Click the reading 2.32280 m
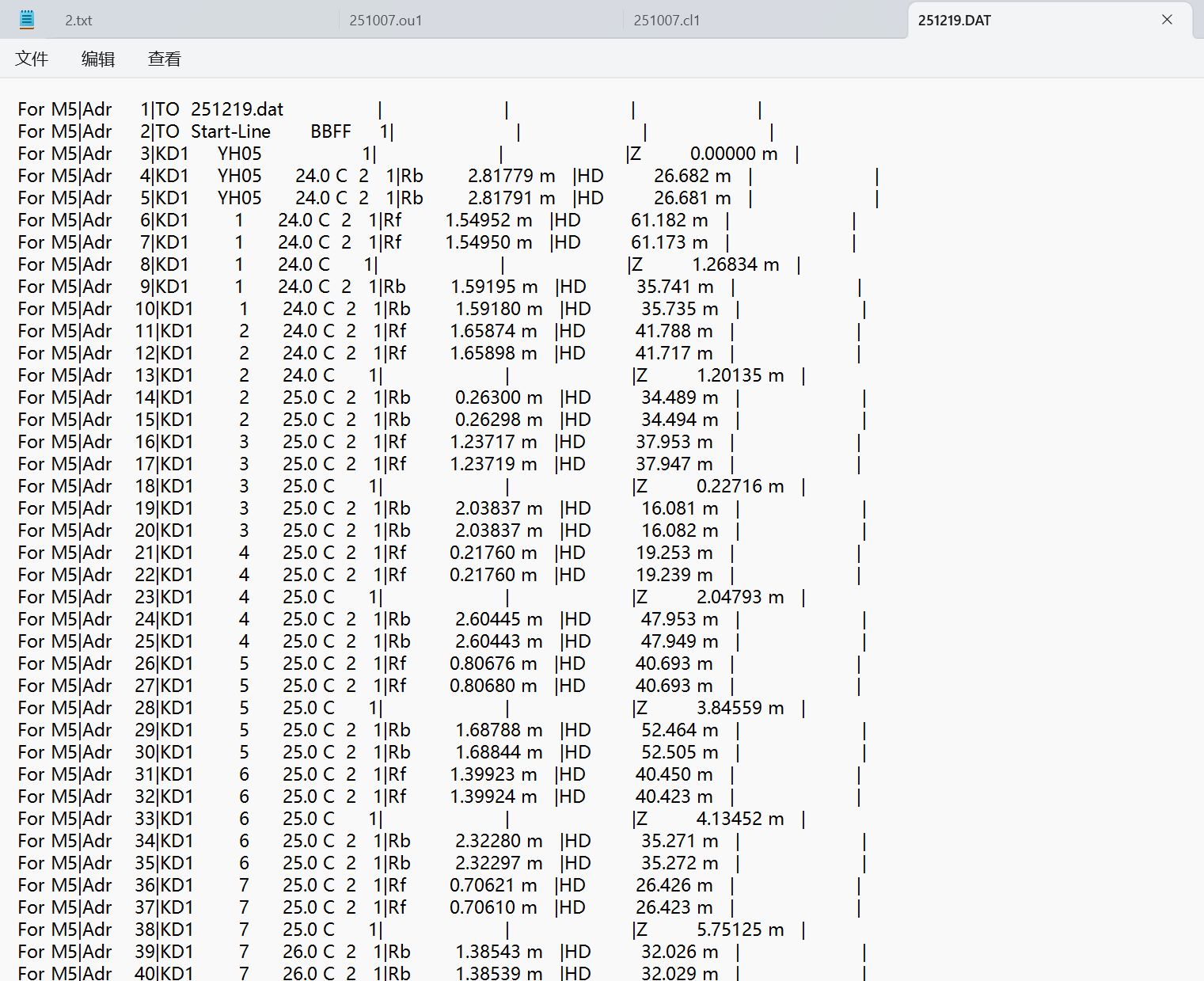This screenshot has width=1204, height=981. coord(499,841)
